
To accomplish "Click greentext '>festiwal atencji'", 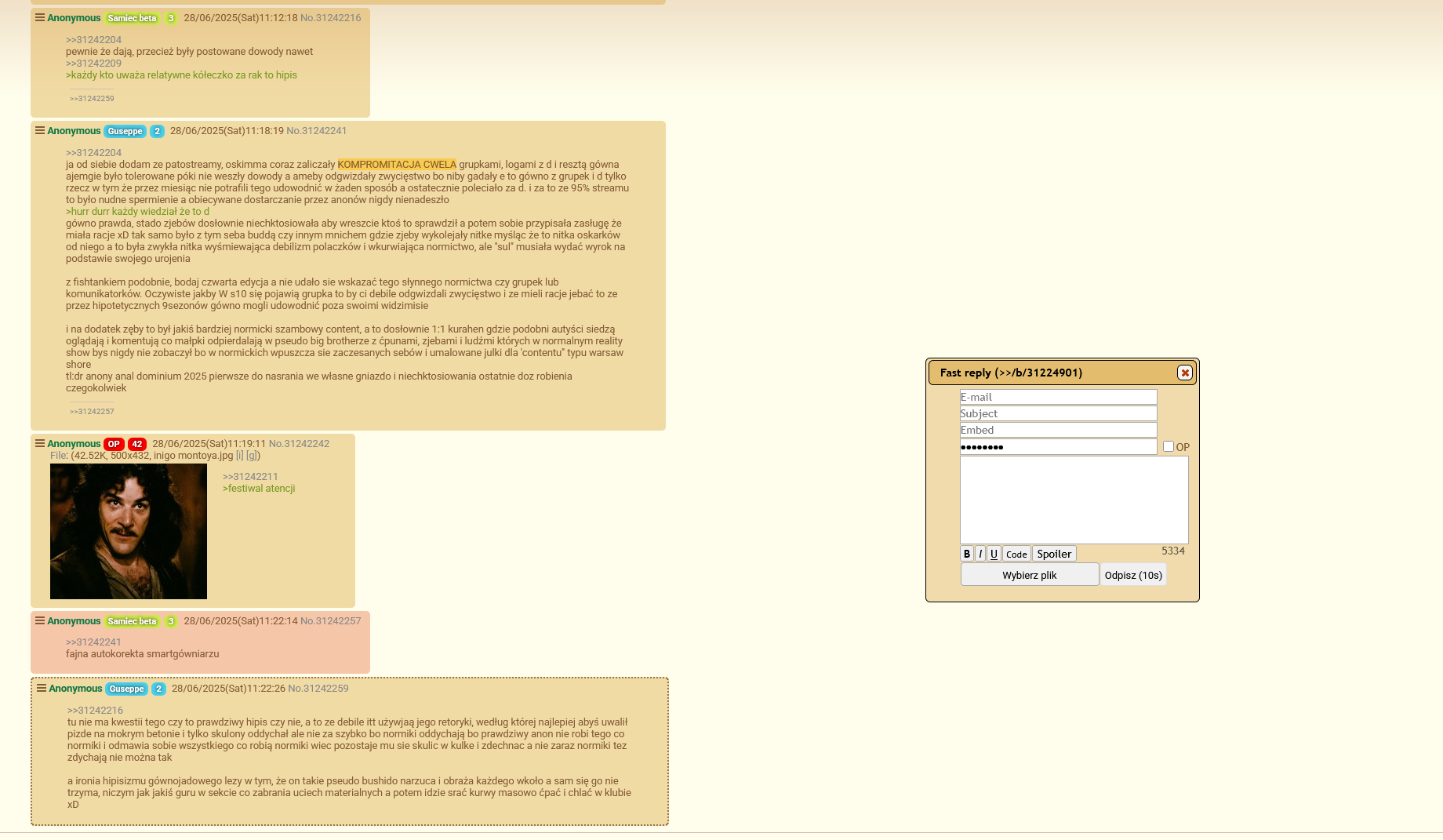I will click(x=259, y=489).
